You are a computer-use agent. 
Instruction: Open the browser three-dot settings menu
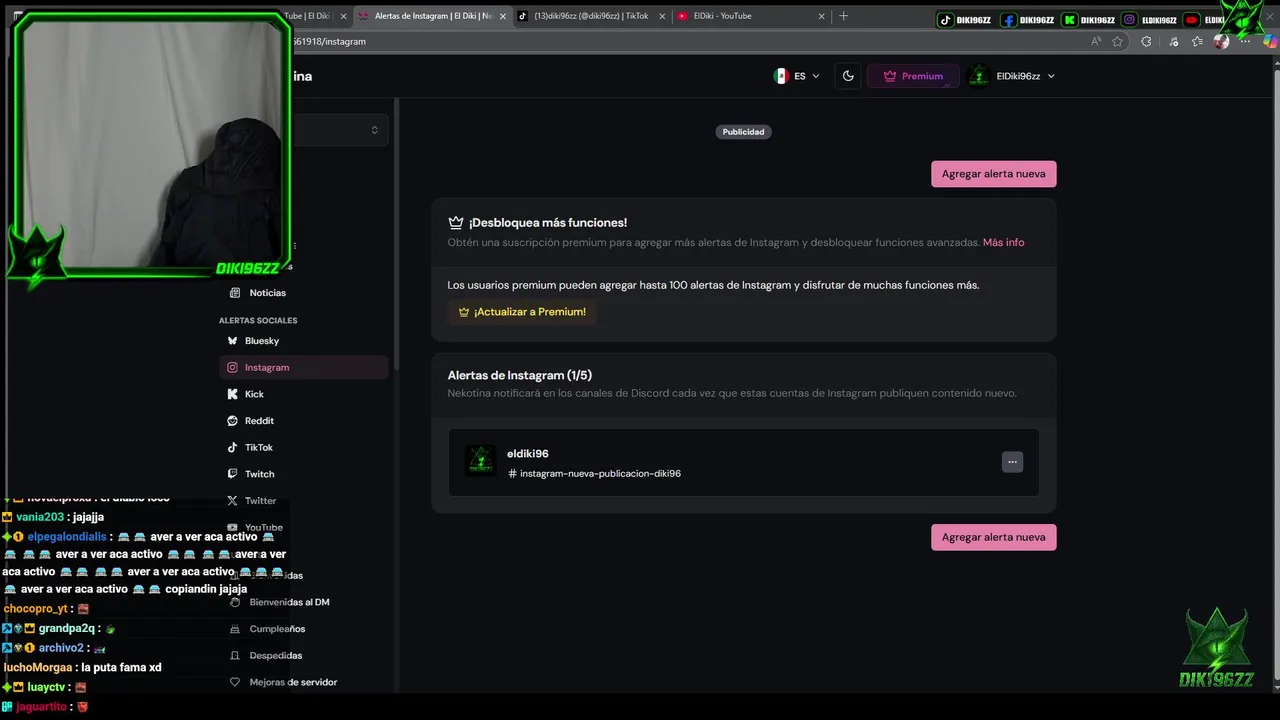pos(1245,42)
